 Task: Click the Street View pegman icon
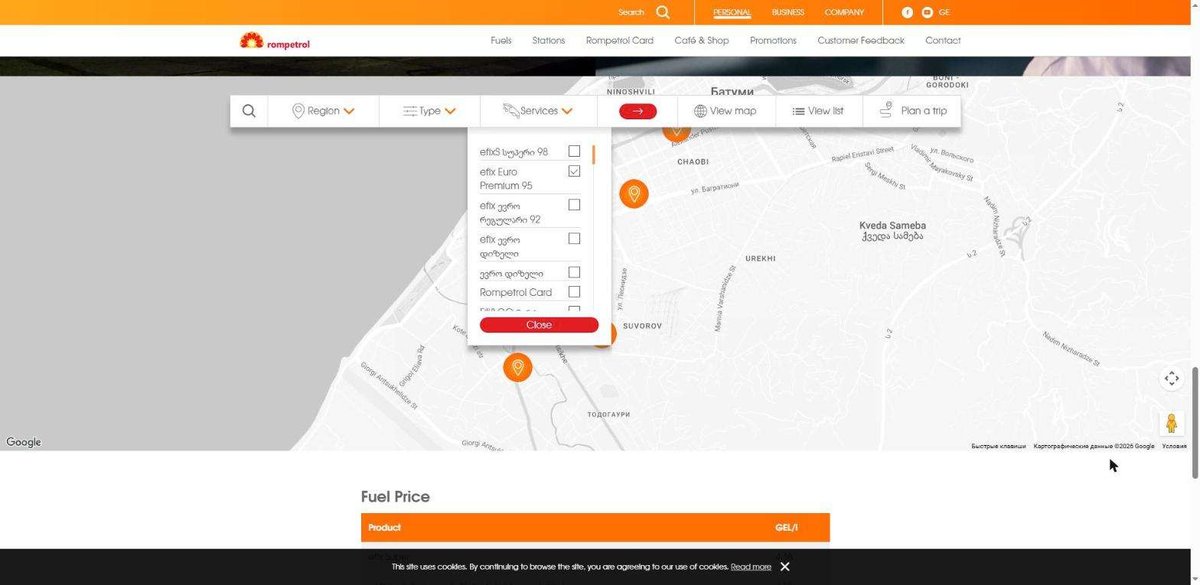[1172, 423]
